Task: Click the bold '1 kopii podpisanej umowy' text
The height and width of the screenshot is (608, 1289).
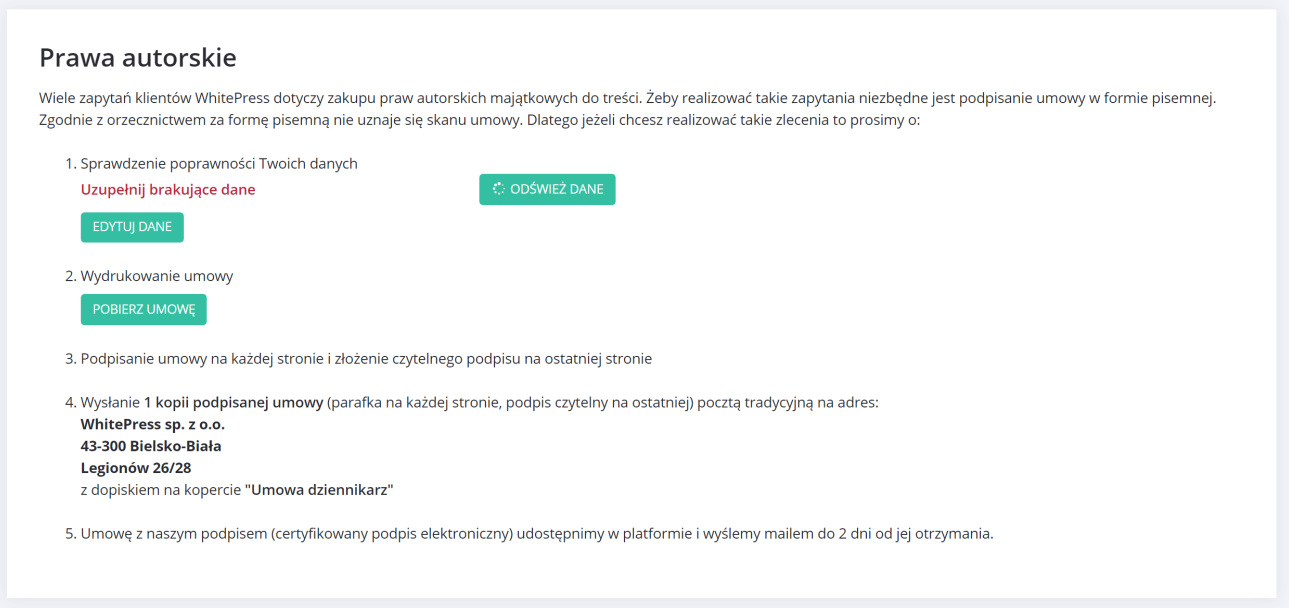Action: (233, 403)
